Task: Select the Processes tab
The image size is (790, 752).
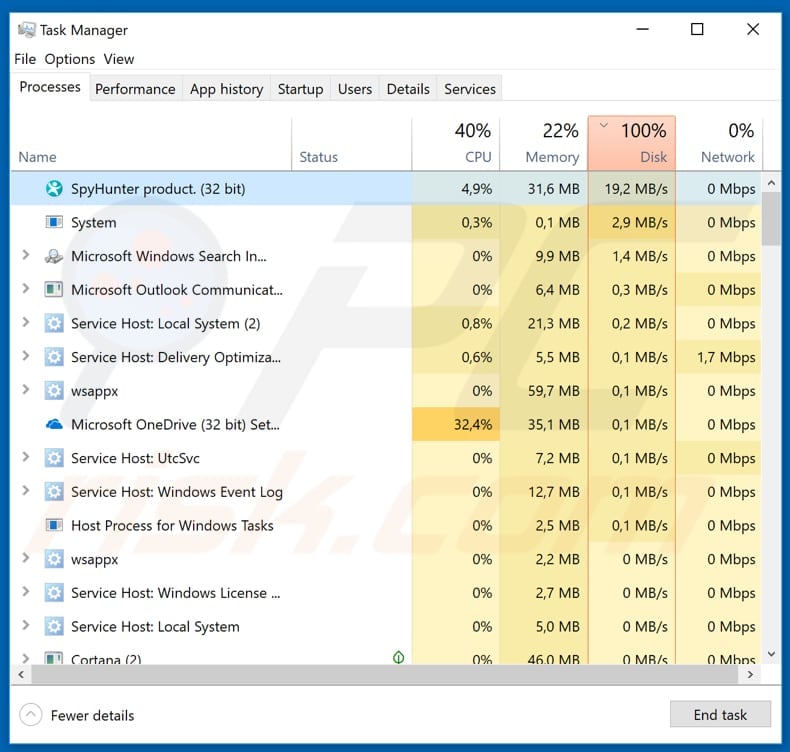Action: coord(50,87)
